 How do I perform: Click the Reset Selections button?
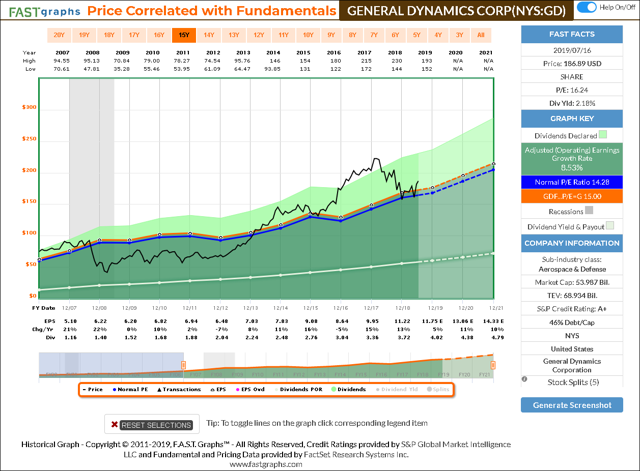(x=152, y=424)
